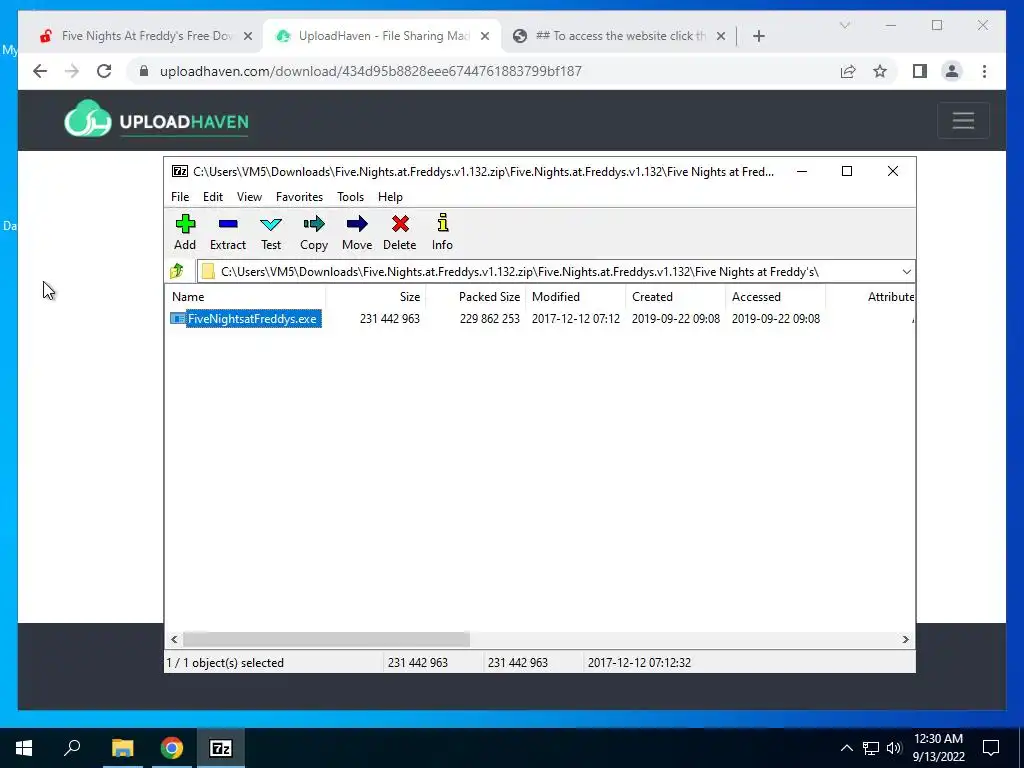Close the Five Nights At Freddy's tab
This screenshot has height=768, width=1024.
tap(248, 36)
